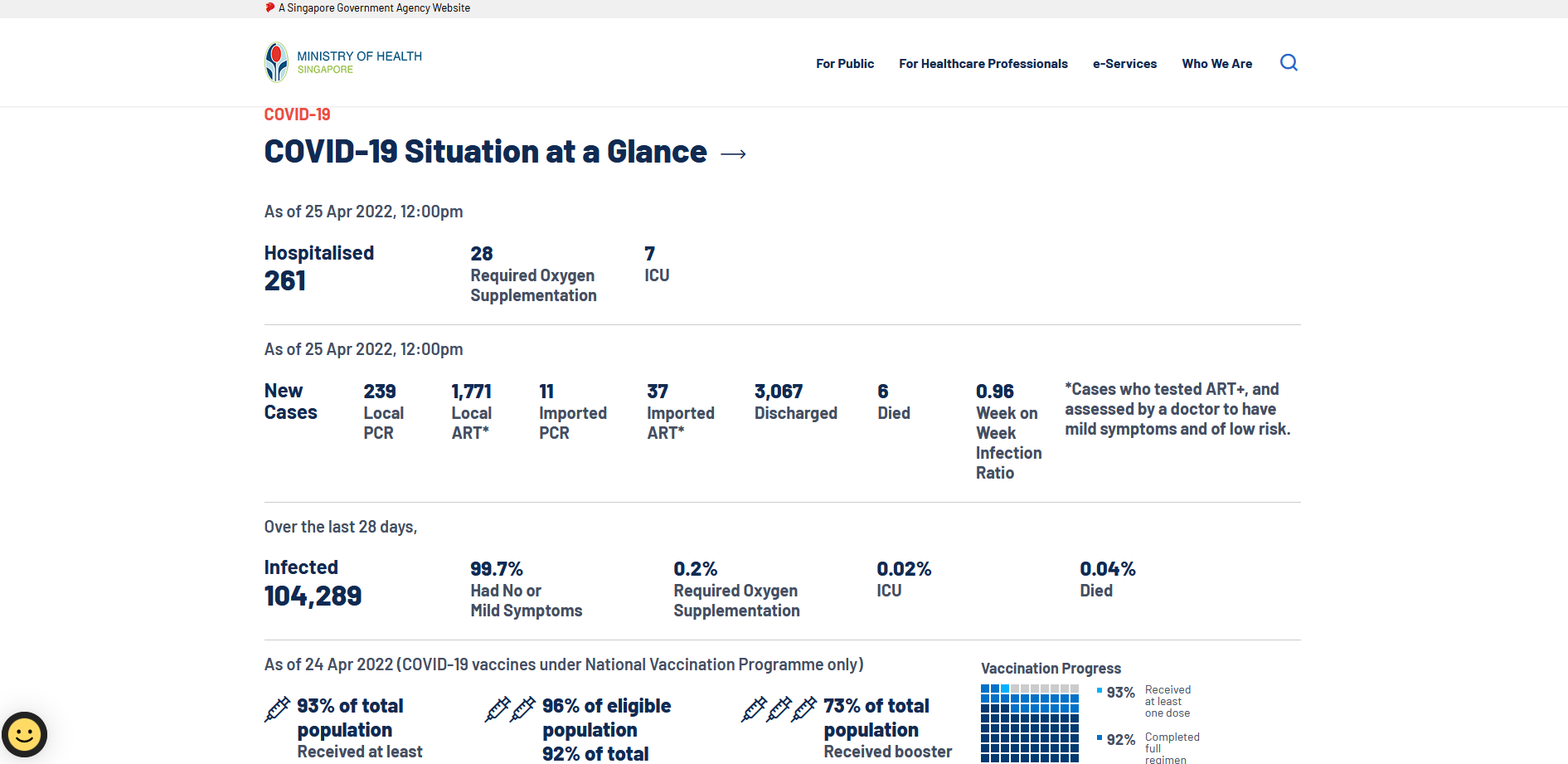Select the 1,771 Local ART figure
The image size is (1568, 764).
point(472,411)
